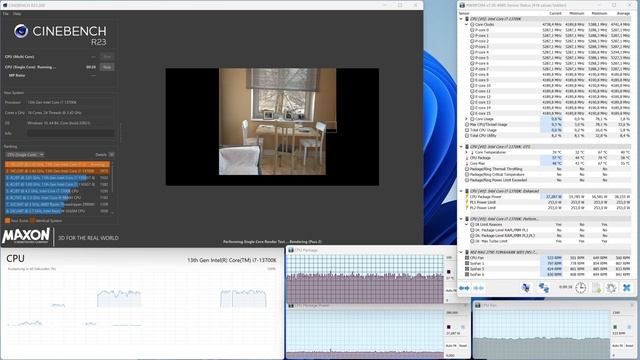Click Start button for CPU (Multi Core)
The image size is (640, 360).
[x=107, y=57]
